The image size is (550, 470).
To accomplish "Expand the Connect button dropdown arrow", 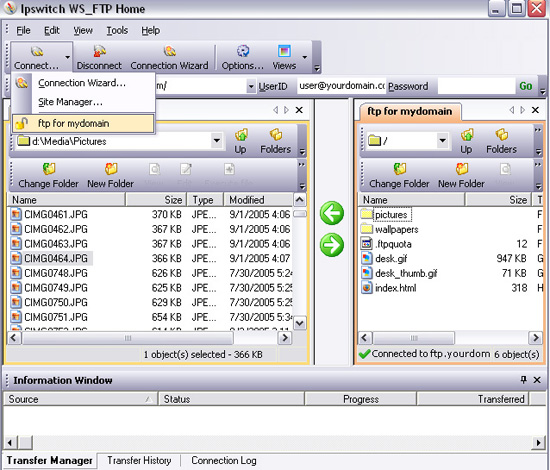I will pyautogui.click(x=67, y=57).
